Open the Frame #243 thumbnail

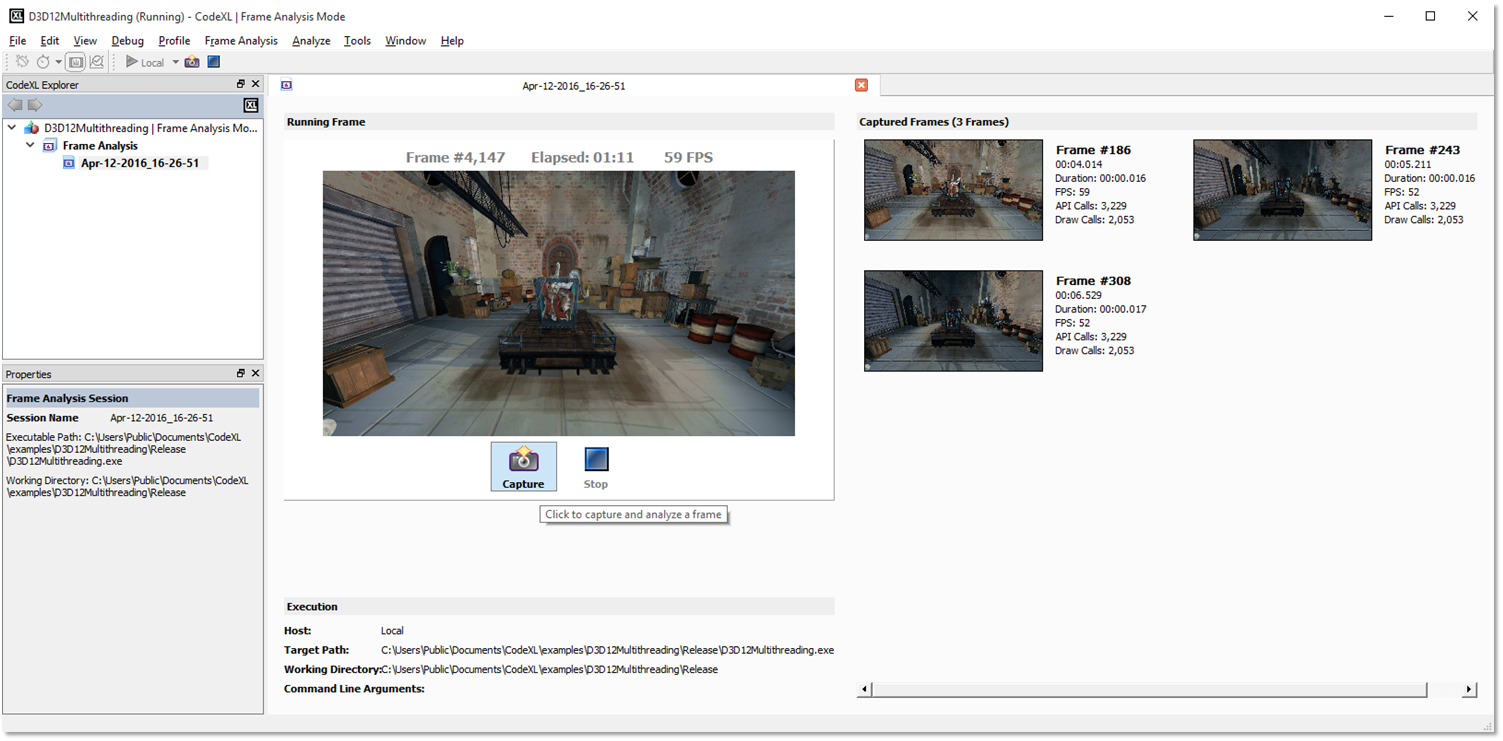[1282, 190]
